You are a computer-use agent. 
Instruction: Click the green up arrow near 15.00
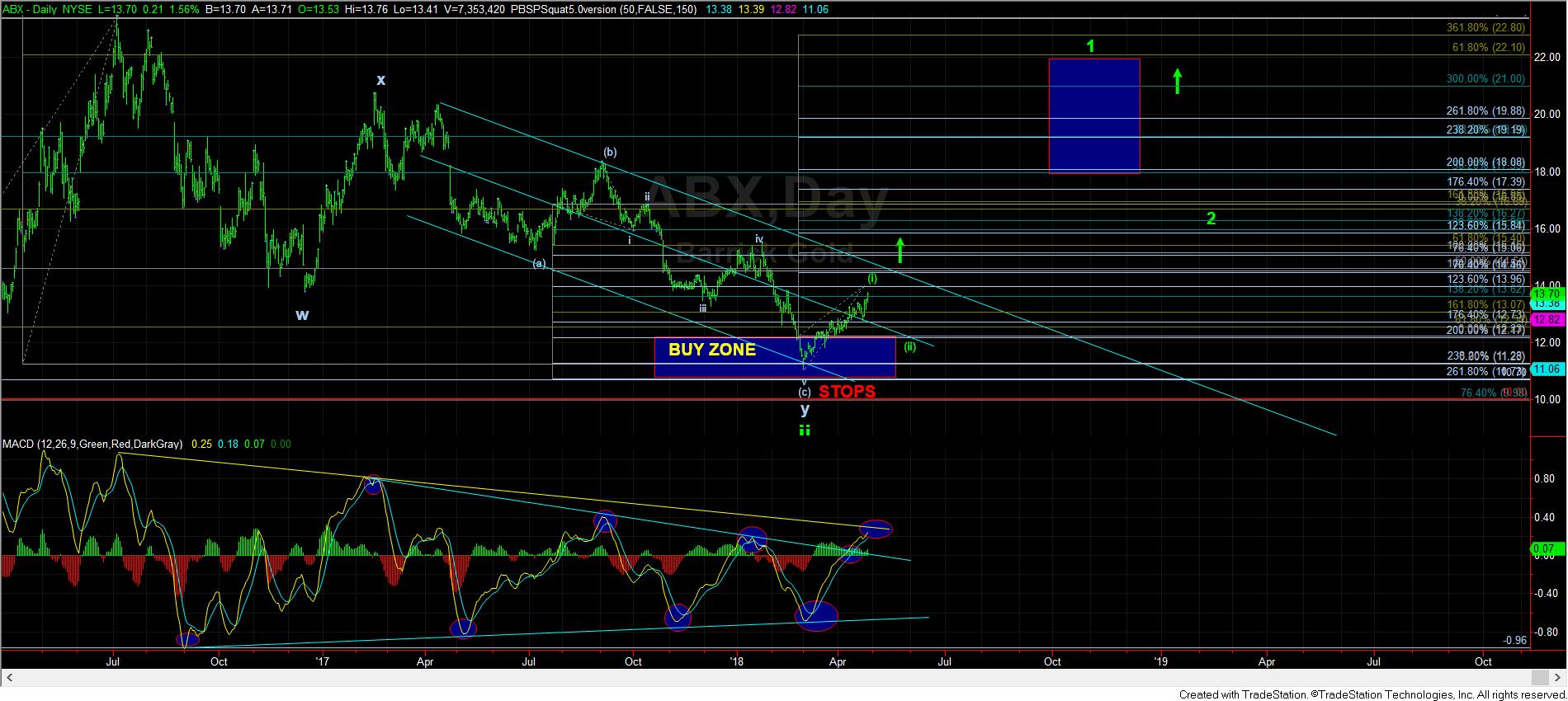click(x=901, y=250)
